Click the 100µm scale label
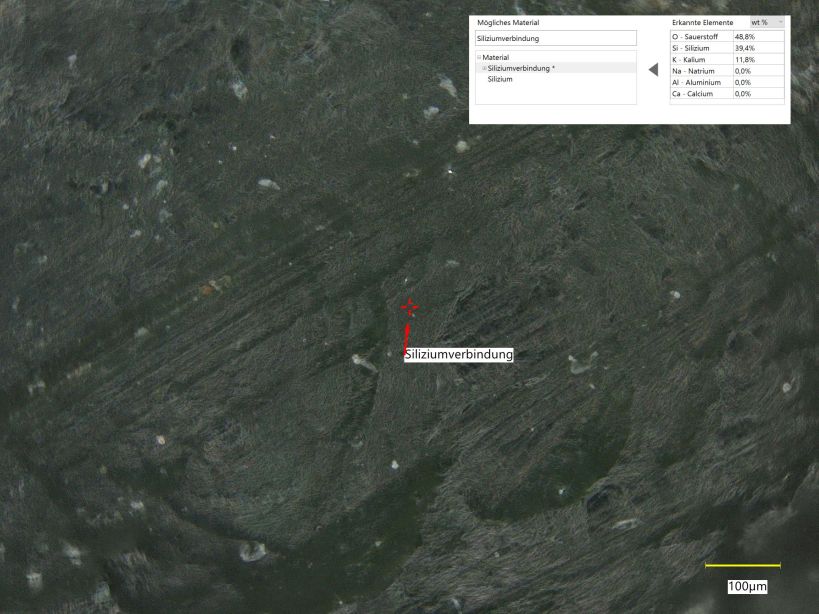 pyautogui.click(x=746, y=586)
